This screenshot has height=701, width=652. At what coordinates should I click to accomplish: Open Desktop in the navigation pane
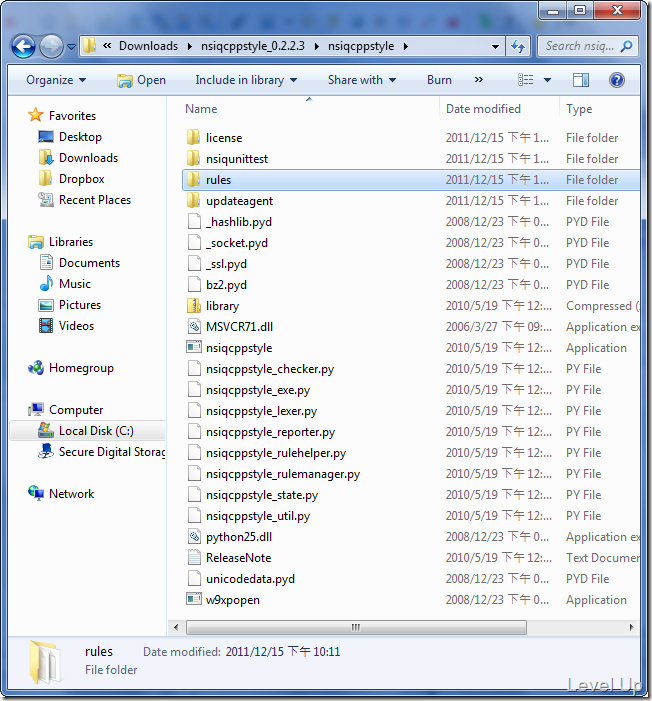[70, 137]
